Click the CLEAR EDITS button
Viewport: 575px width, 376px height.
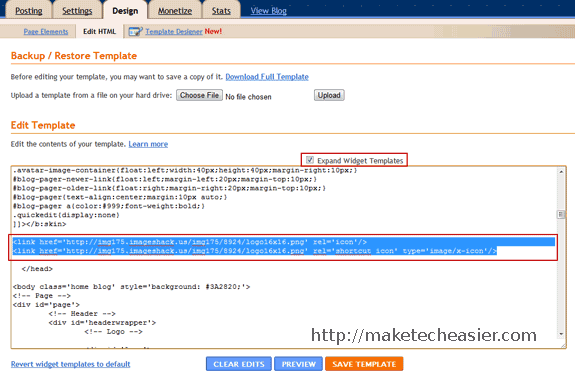[239, 364]
